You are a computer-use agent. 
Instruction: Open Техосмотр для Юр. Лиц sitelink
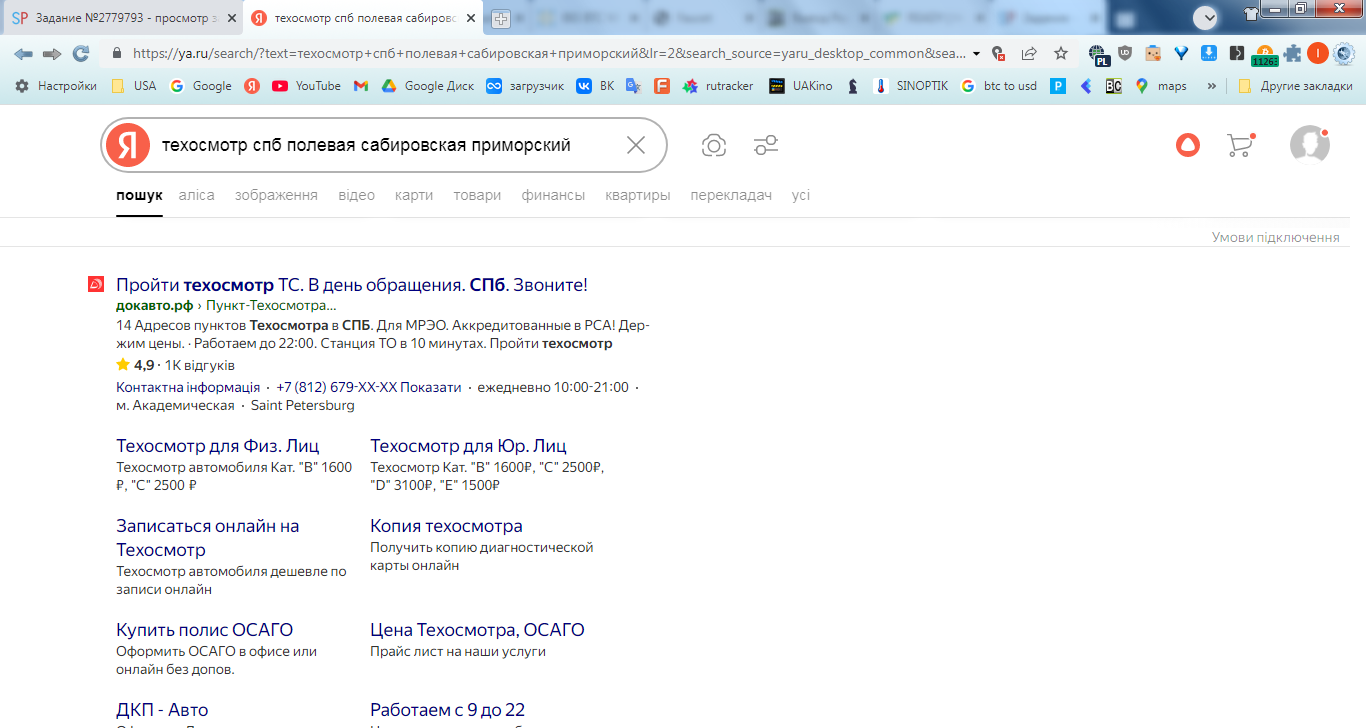(468, 446)
